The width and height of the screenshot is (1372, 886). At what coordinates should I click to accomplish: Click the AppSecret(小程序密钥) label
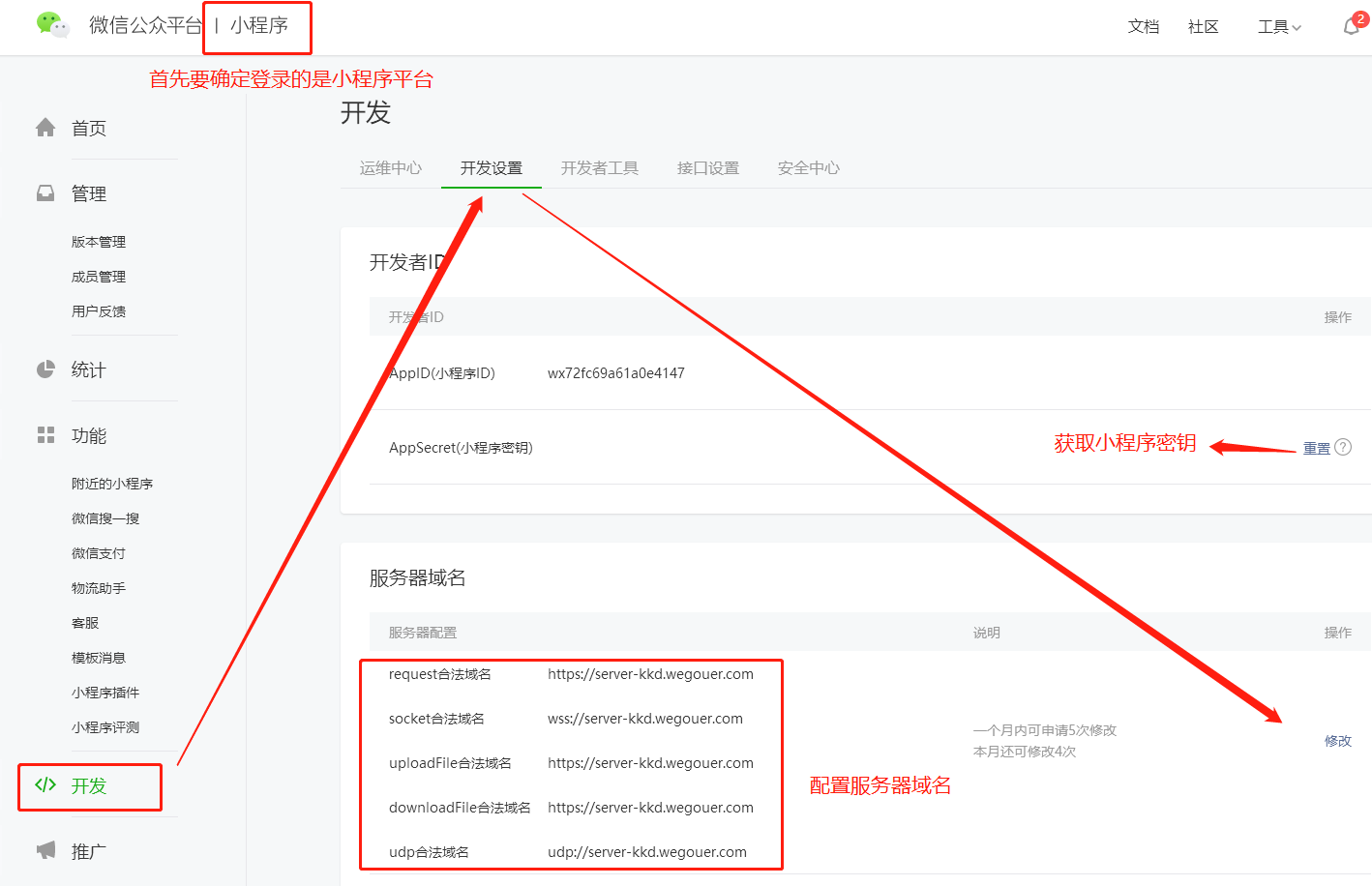[x=461, y=448]
